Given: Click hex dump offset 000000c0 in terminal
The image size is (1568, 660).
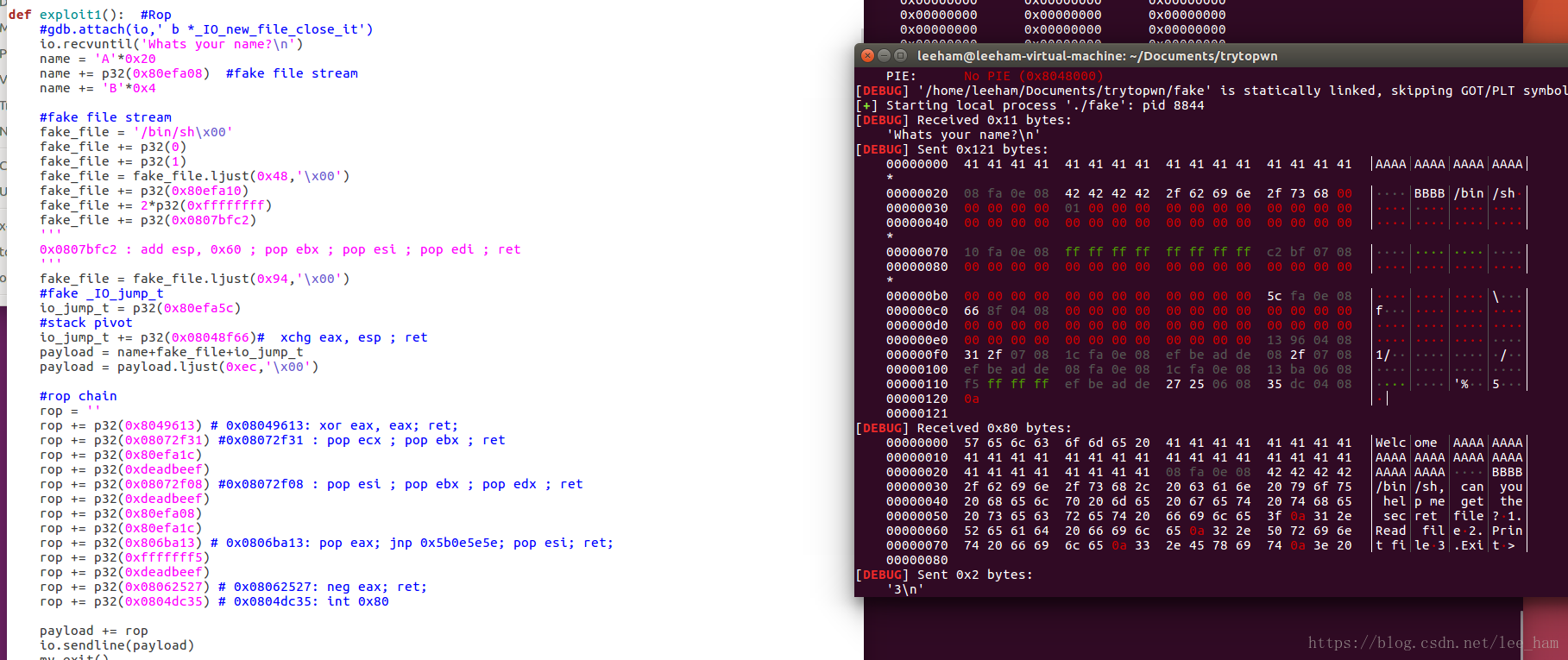Looking at the screenshot, I should pos(916,311).
